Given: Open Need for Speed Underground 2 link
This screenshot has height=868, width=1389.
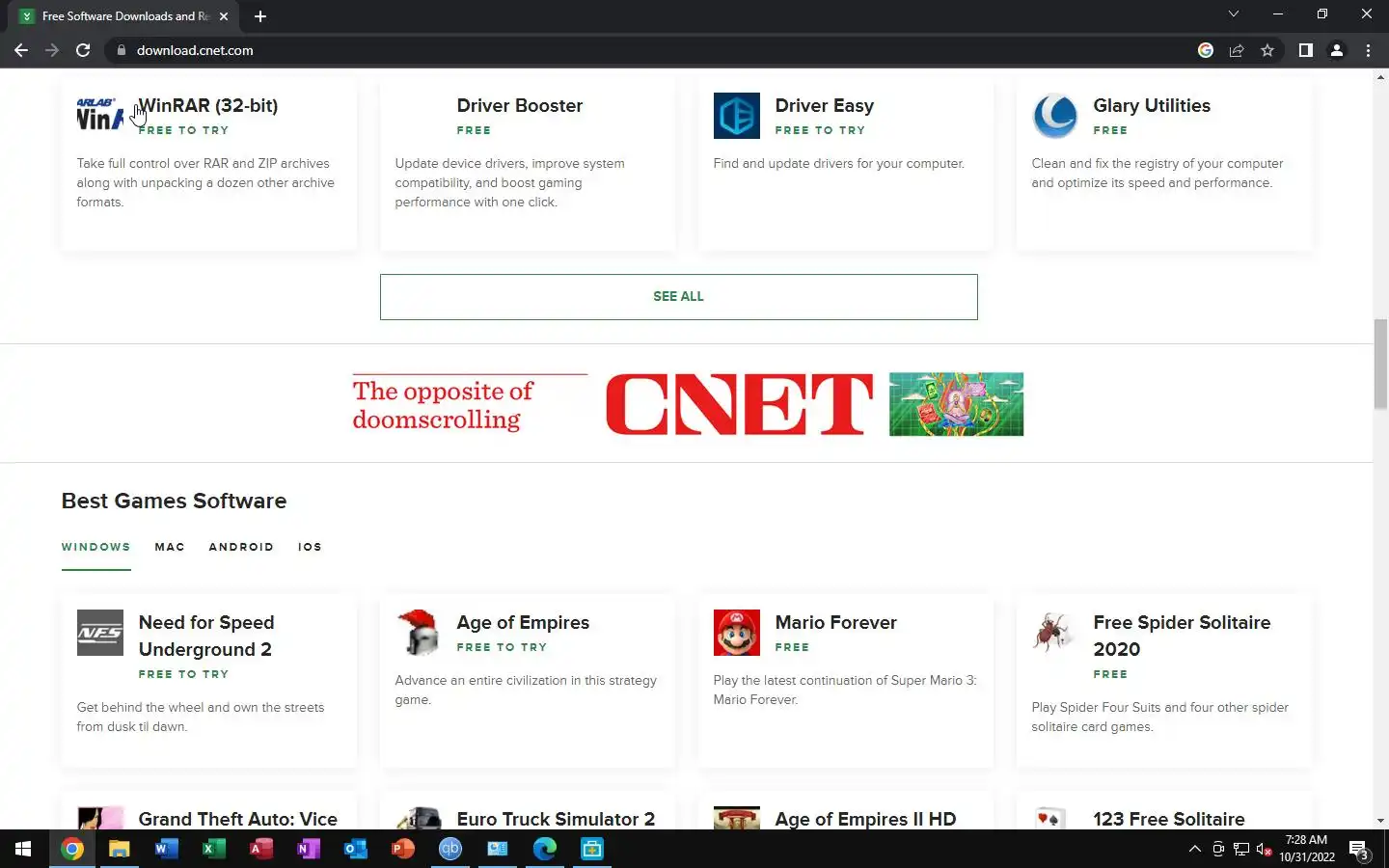Looking at the screenshot, I should (206, 637).
